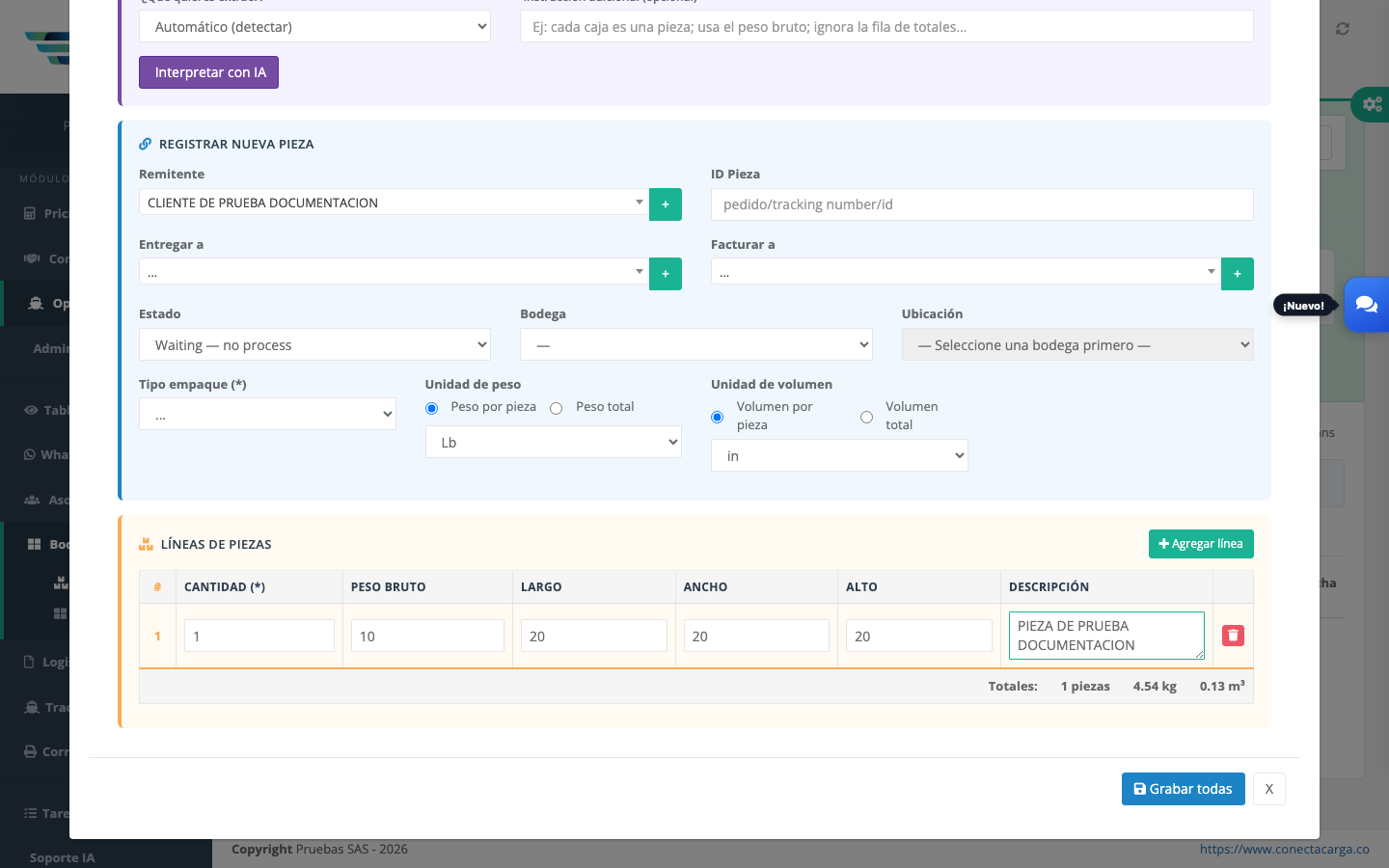Click the green plus button next to Entregar a

coord(666,274)
